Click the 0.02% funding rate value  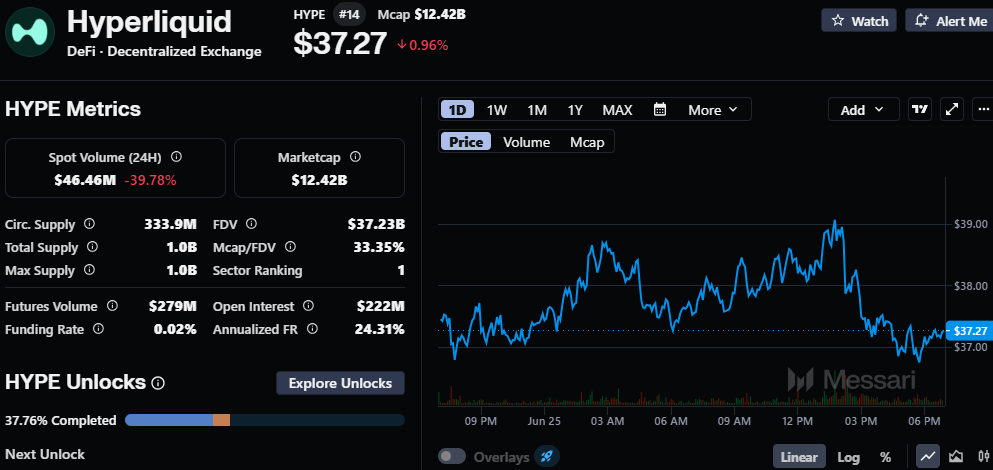[175, 329]
